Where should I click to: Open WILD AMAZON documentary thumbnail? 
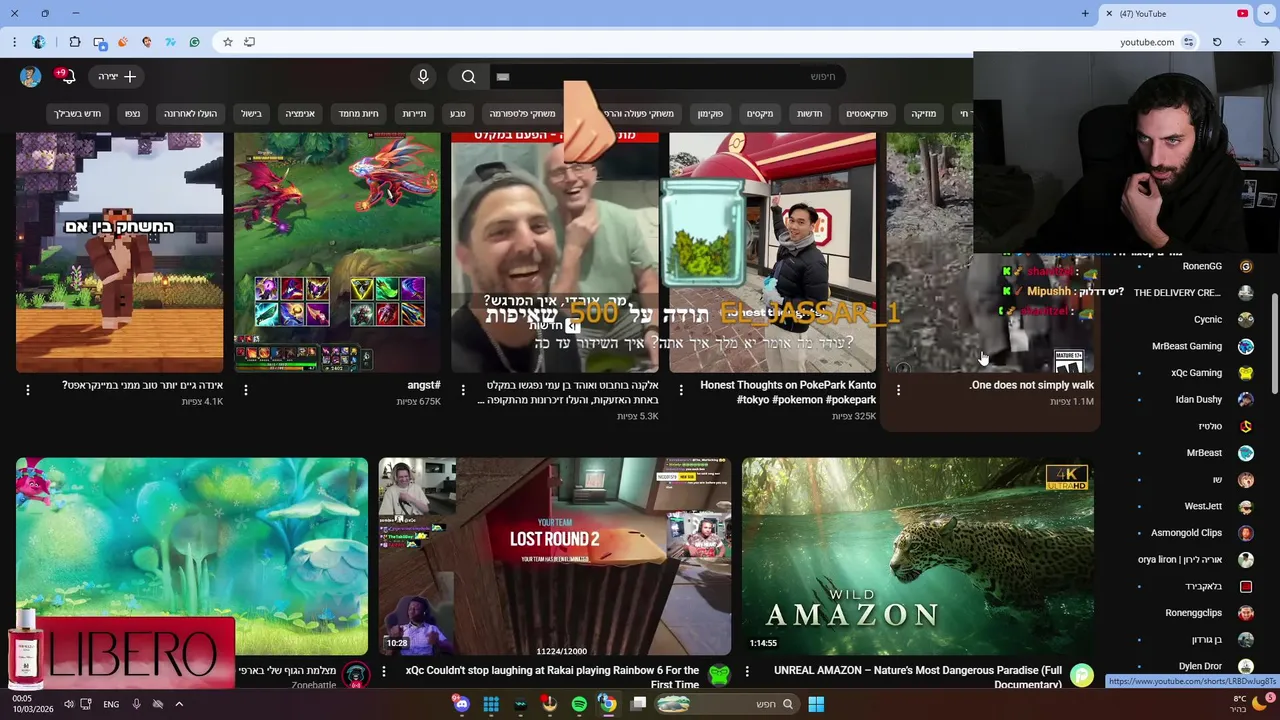tap(918, 557)
